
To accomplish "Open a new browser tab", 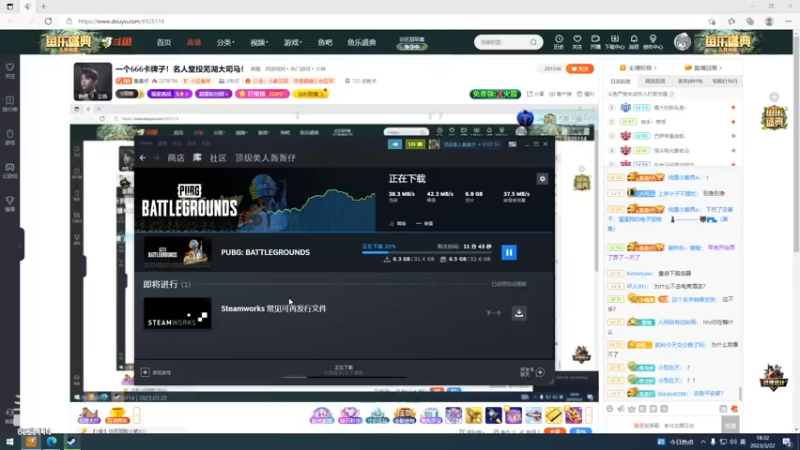I will click(43, 7).
